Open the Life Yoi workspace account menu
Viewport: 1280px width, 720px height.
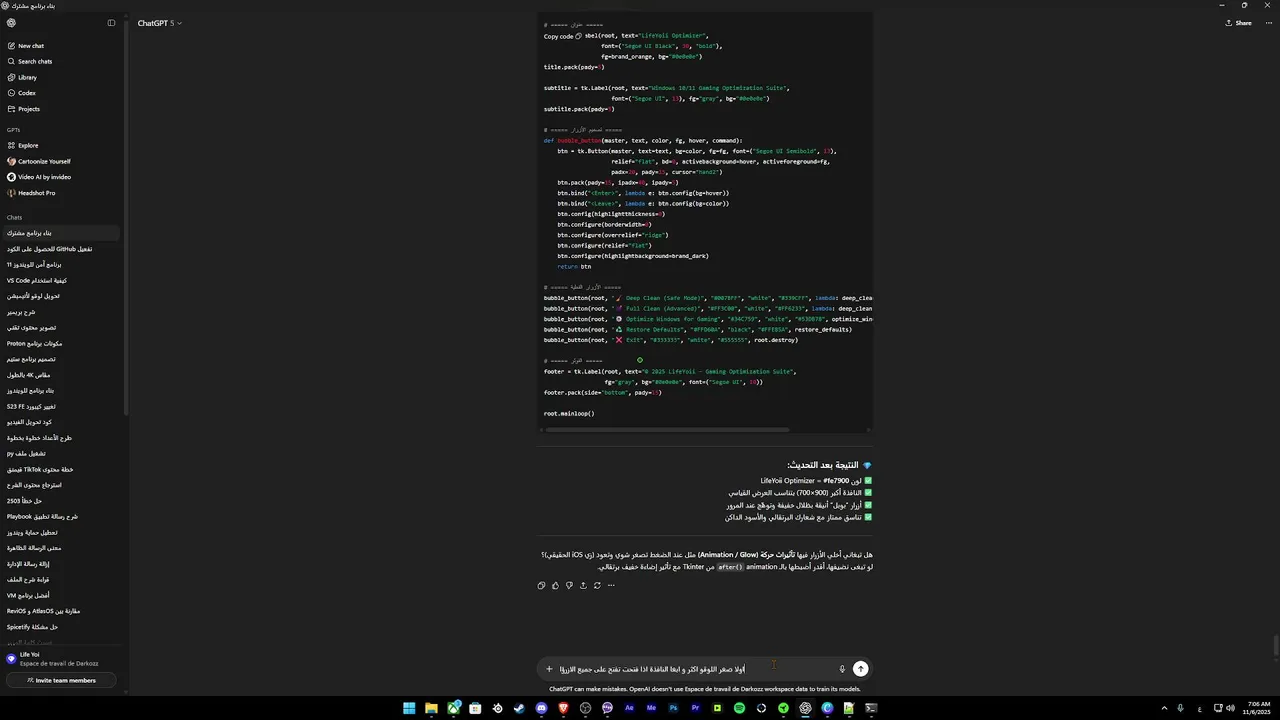[60, 659]
